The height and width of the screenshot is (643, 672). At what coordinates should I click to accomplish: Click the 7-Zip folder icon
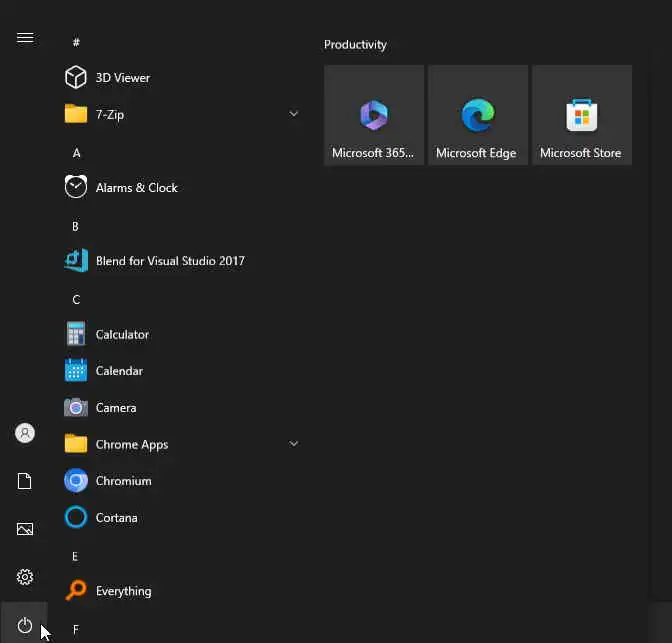[76, 114]
